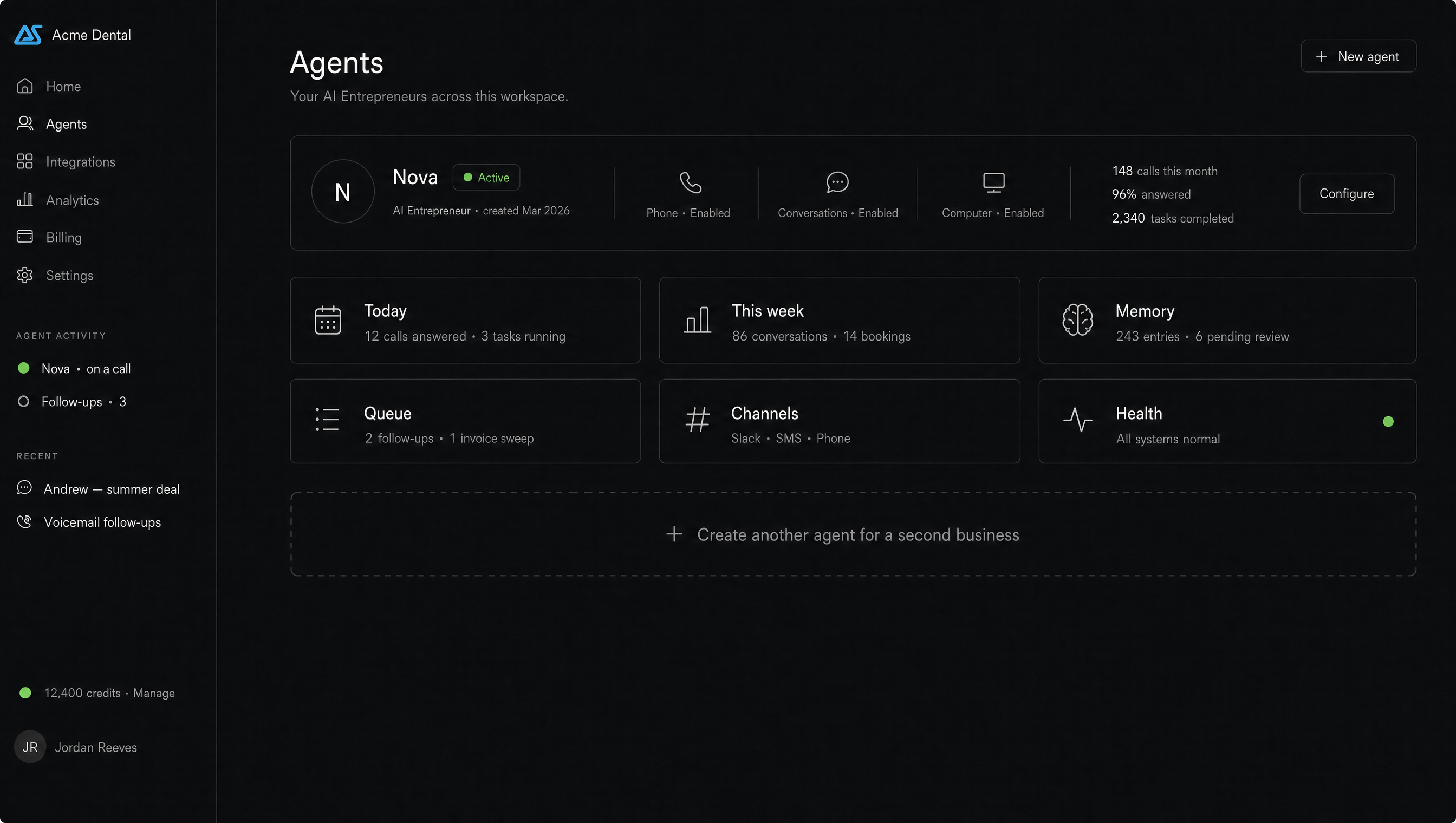Click Nova's round N avatar

coord(343,192)
